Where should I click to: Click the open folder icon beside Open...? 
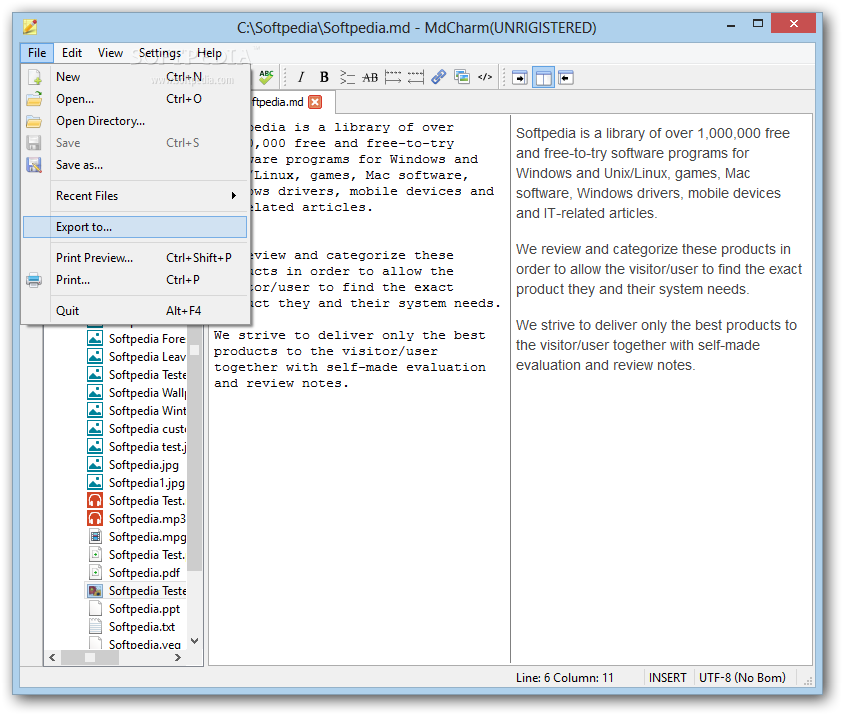34,99
